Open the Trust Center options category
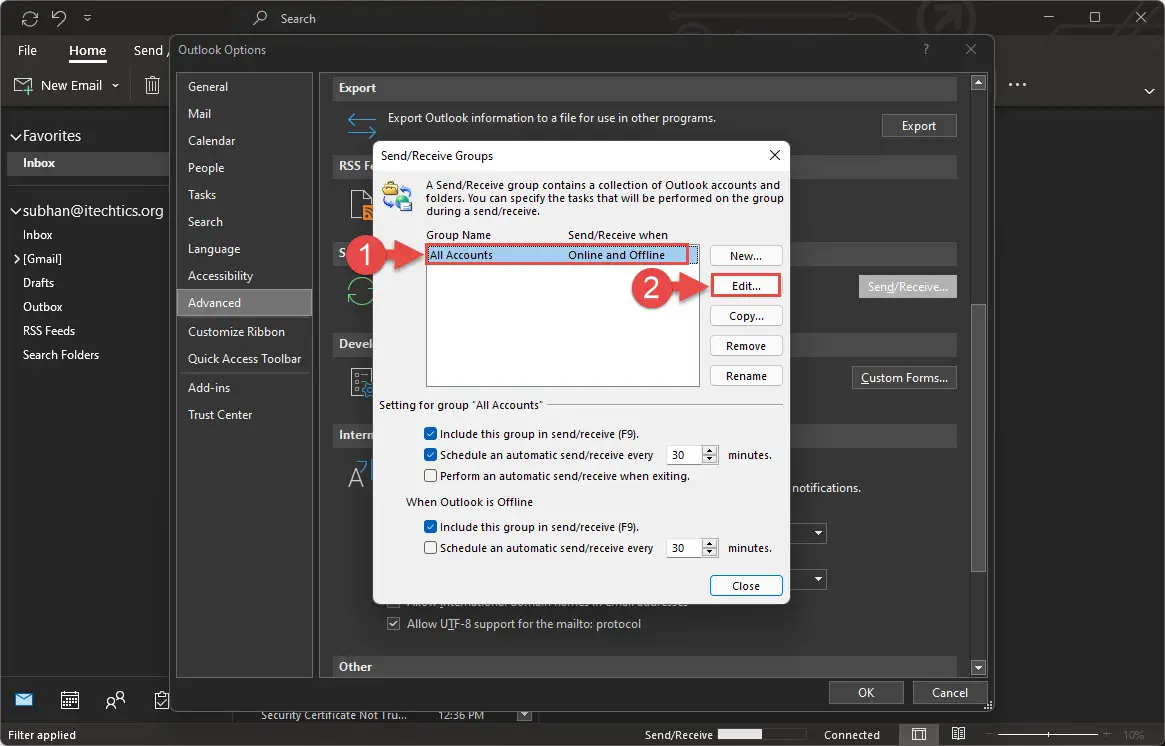Screen dimensions: 1165x746 [x=244, y=415]
